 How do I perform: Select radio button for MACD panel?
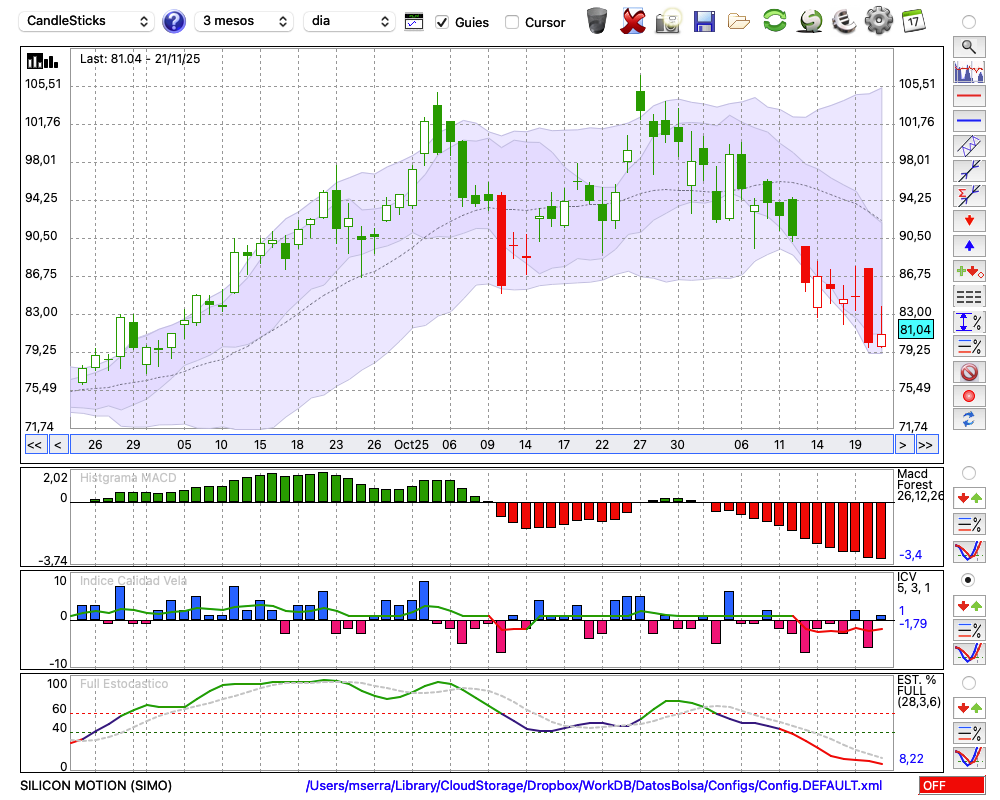point(969,473)
